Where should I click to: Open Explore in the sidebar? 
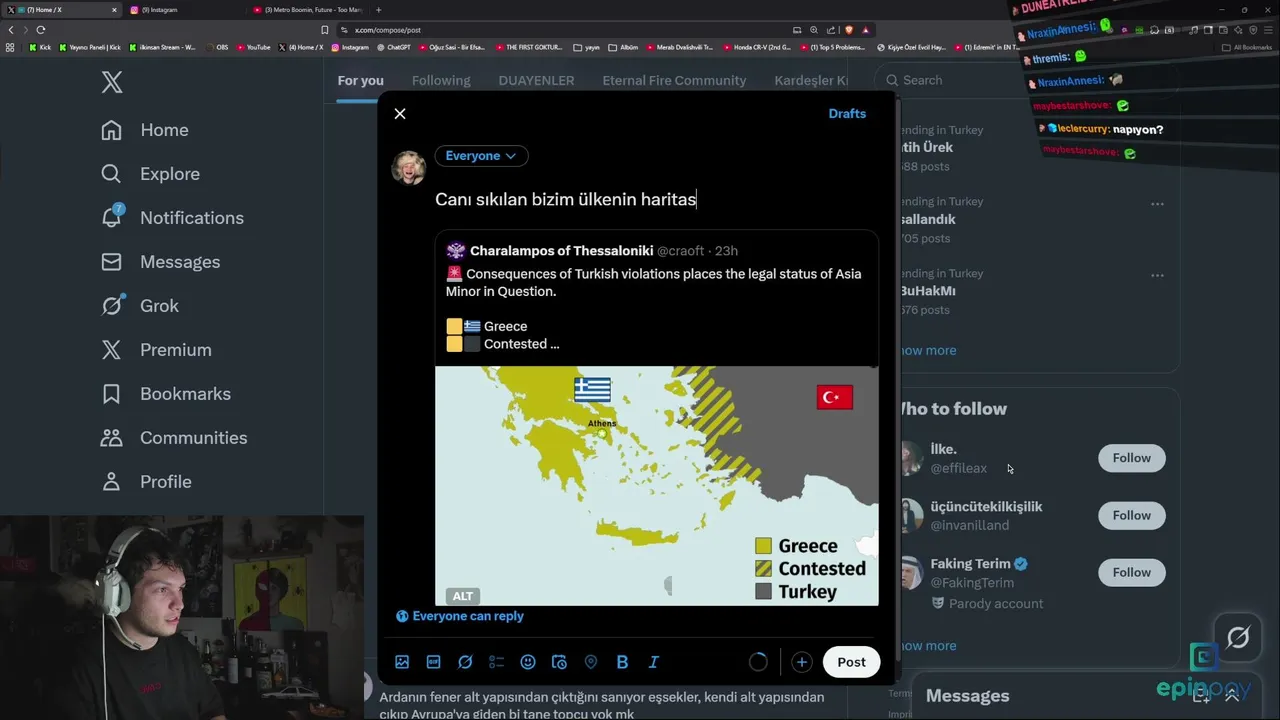click(151, 174)
